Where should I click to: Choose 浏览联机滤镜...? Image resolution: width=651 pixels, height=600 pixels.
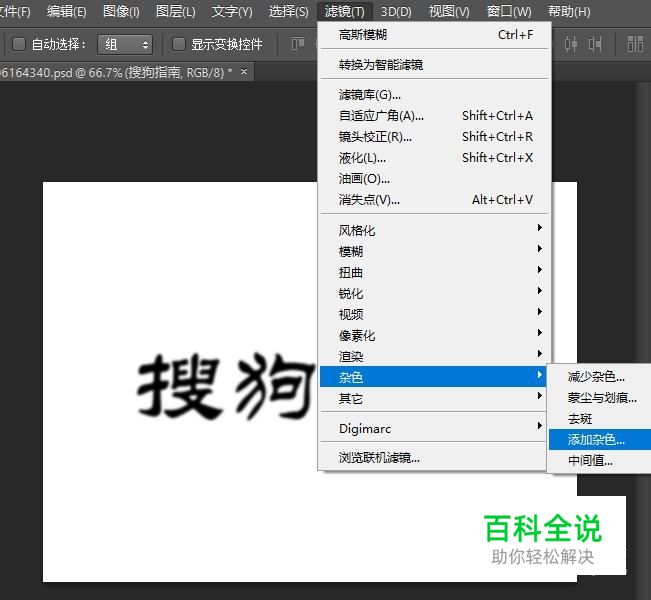pyautogui.click(x=435, y=458)
